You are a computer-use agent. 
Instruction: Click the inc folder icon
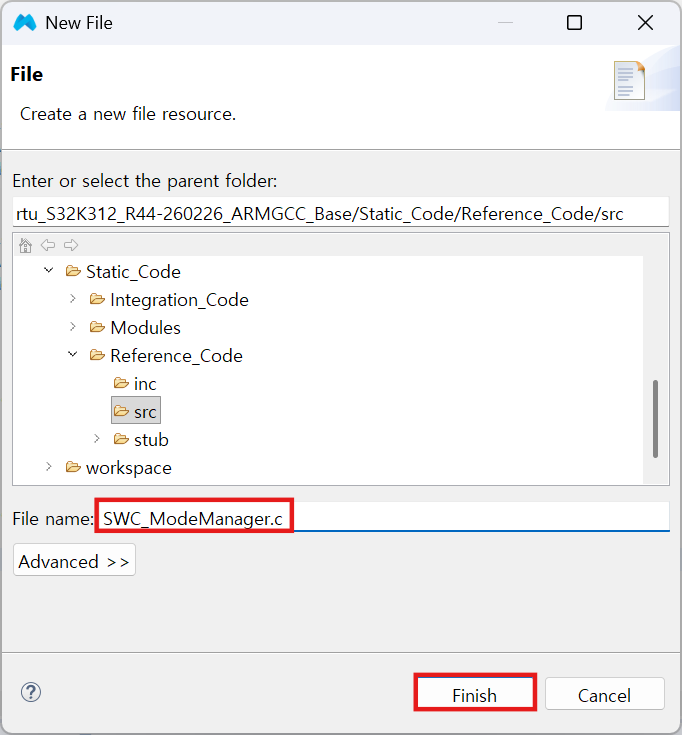point(121,383)
